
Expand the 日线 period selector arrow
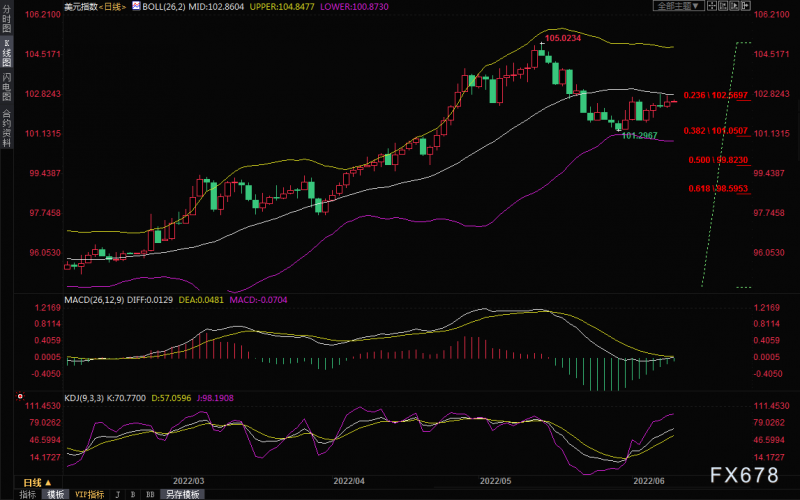[x=48, y=483]
